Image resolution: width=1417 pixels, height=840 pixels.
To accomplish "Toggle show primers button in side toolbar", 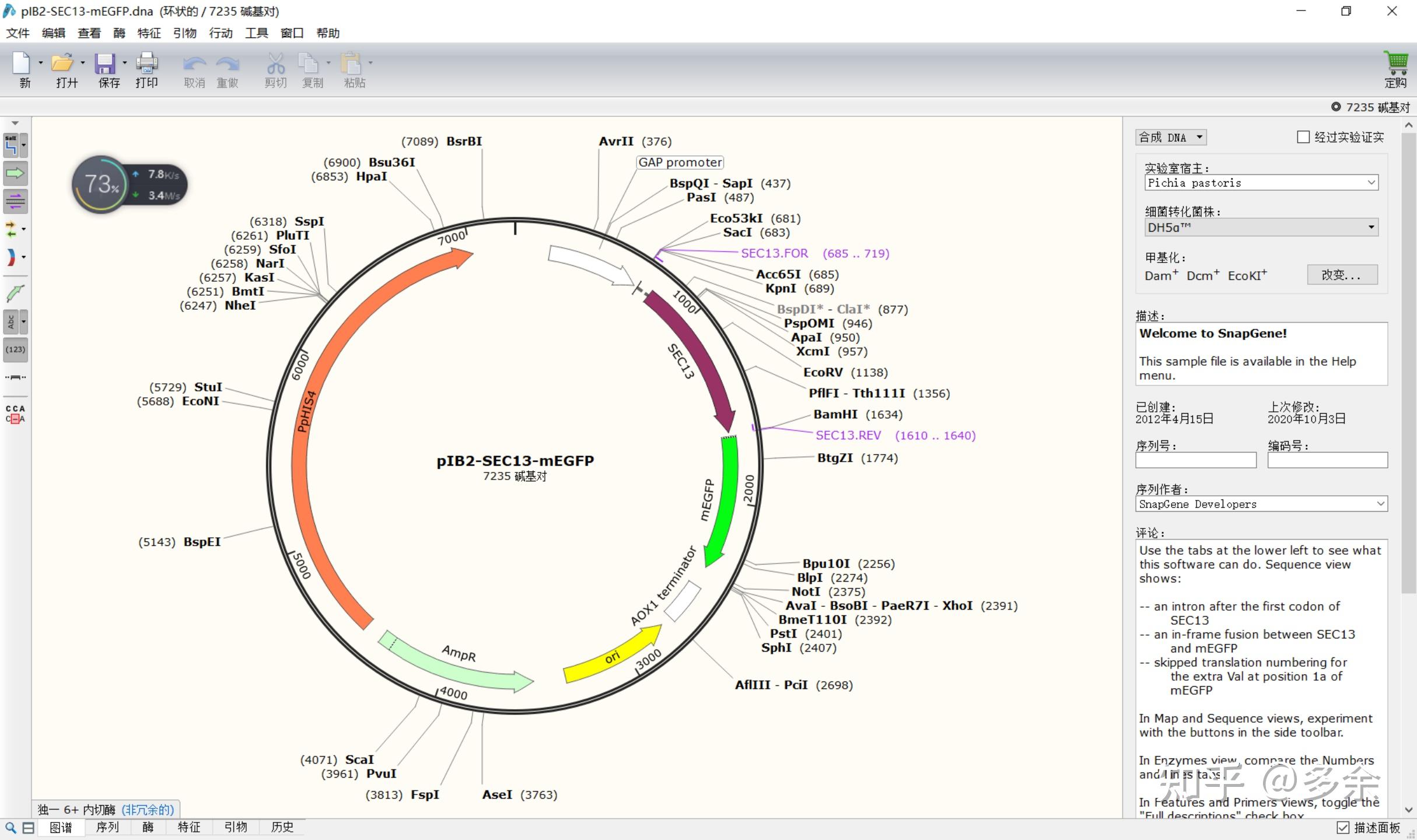I will coord(15,201).
